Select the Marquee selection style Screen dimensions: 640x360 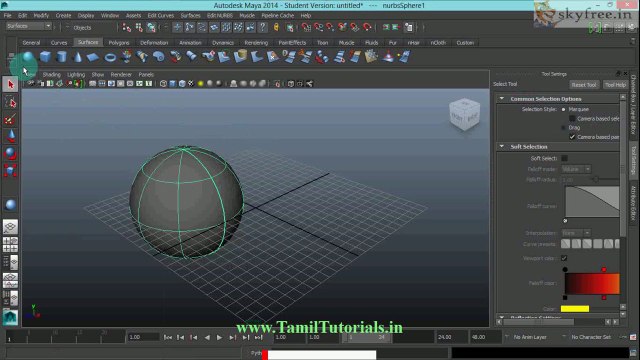[x=564, y=109]
